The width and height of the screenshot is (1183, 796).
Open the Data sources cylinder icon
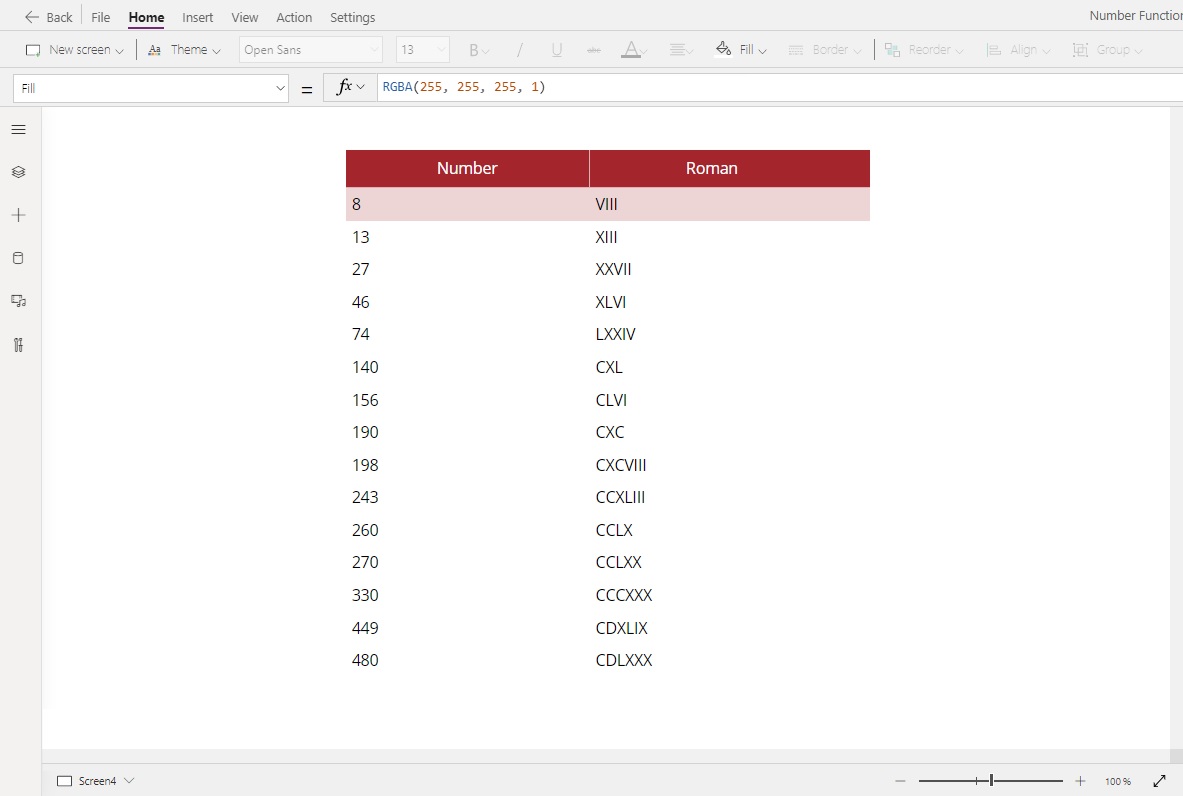(x=19, y=258)
